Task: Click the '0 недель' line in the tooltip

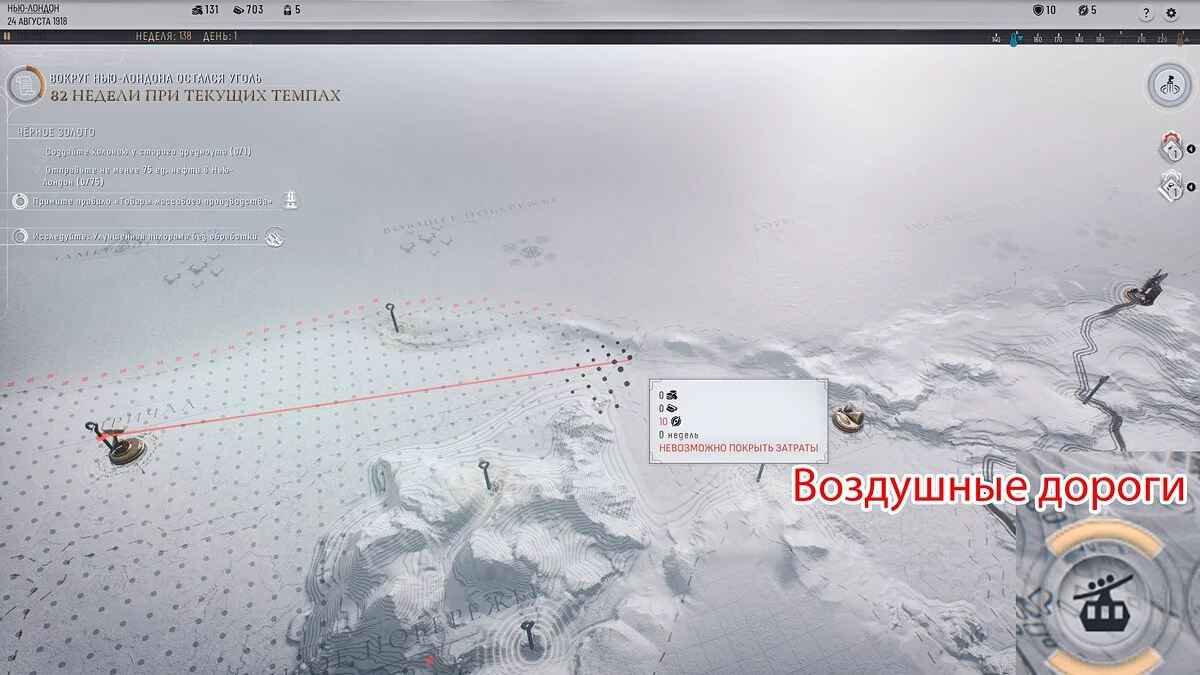Action: click(679, 435)
